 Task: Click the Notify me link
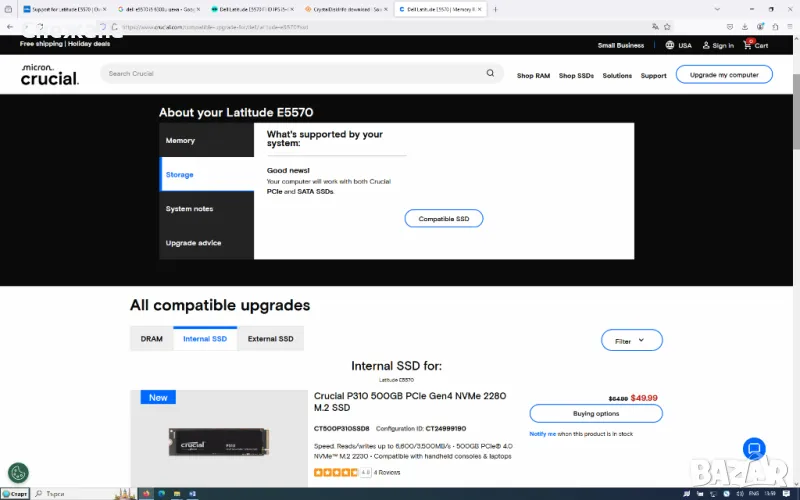point(542,434)
